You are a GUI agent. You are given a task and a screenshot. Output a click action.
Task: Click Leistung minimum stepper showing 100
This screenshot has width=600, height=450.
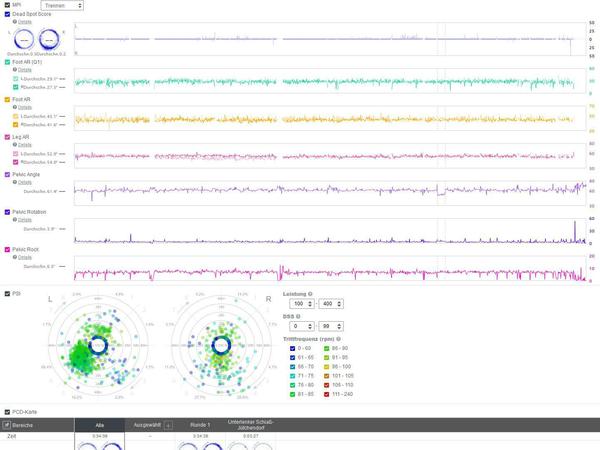click(302, 304)
